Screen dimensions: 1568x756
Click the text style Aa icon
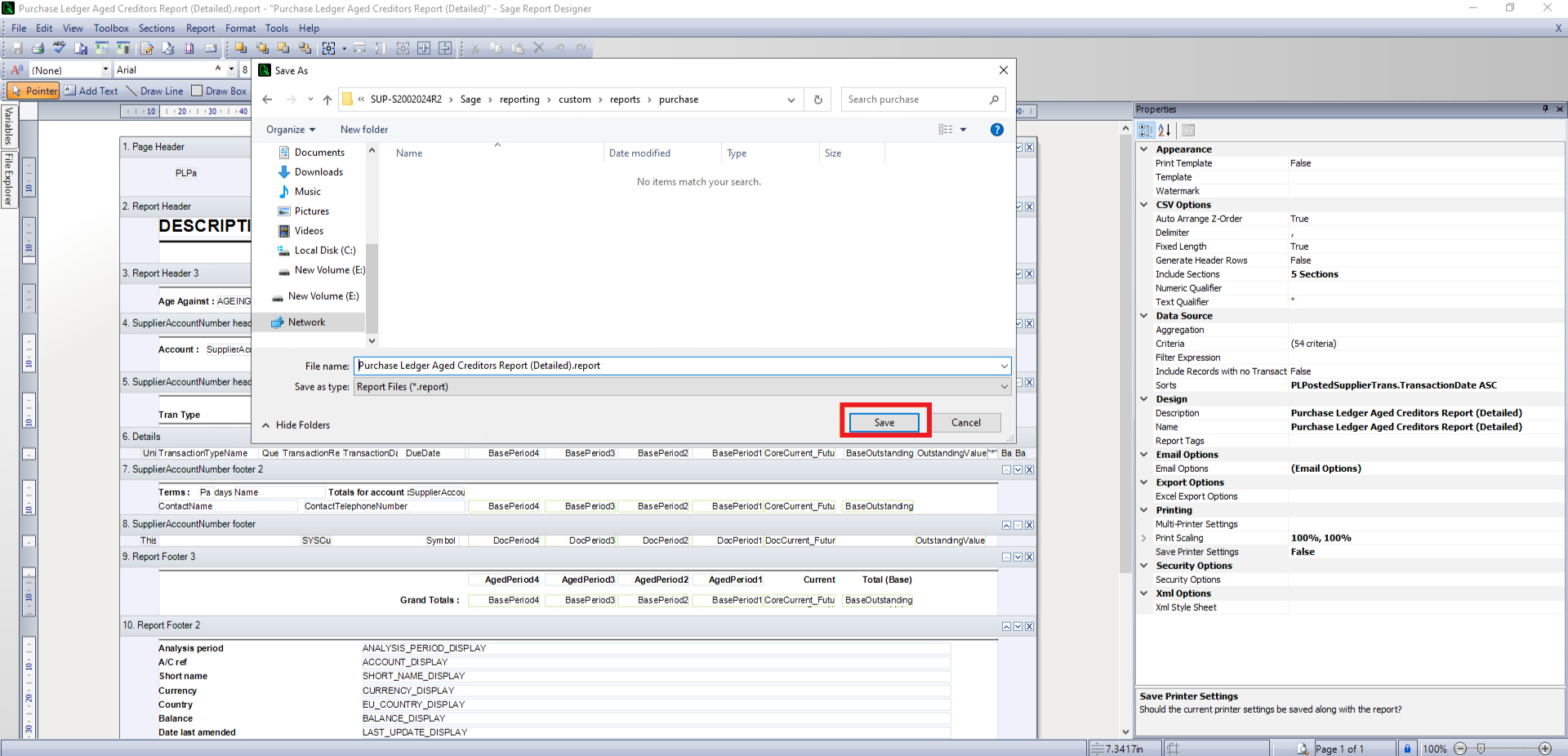pos(16,69)
